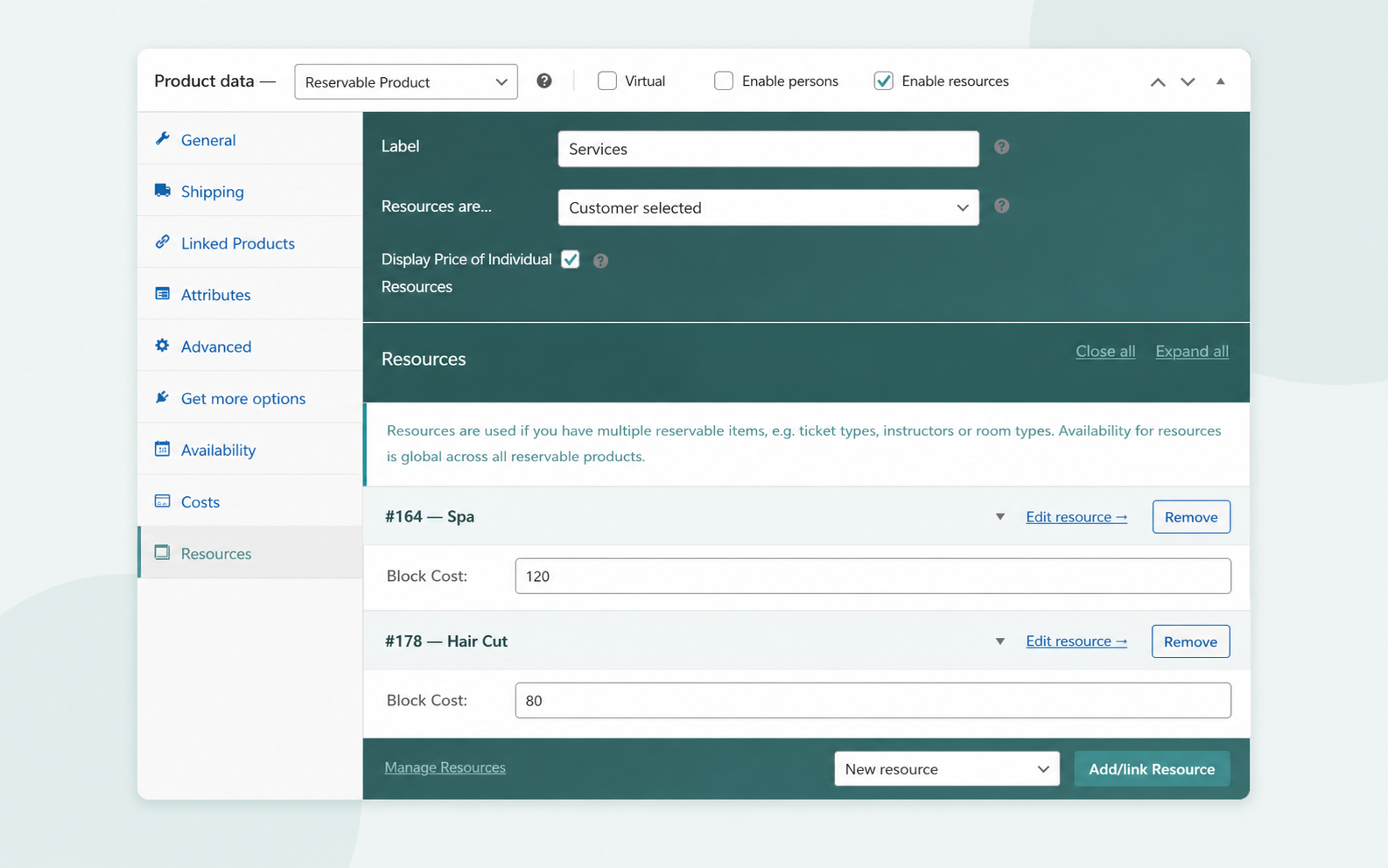Open Edit resource link for Spa
The width and height of the screenshot is (1388, 868).
(1076, 517)
